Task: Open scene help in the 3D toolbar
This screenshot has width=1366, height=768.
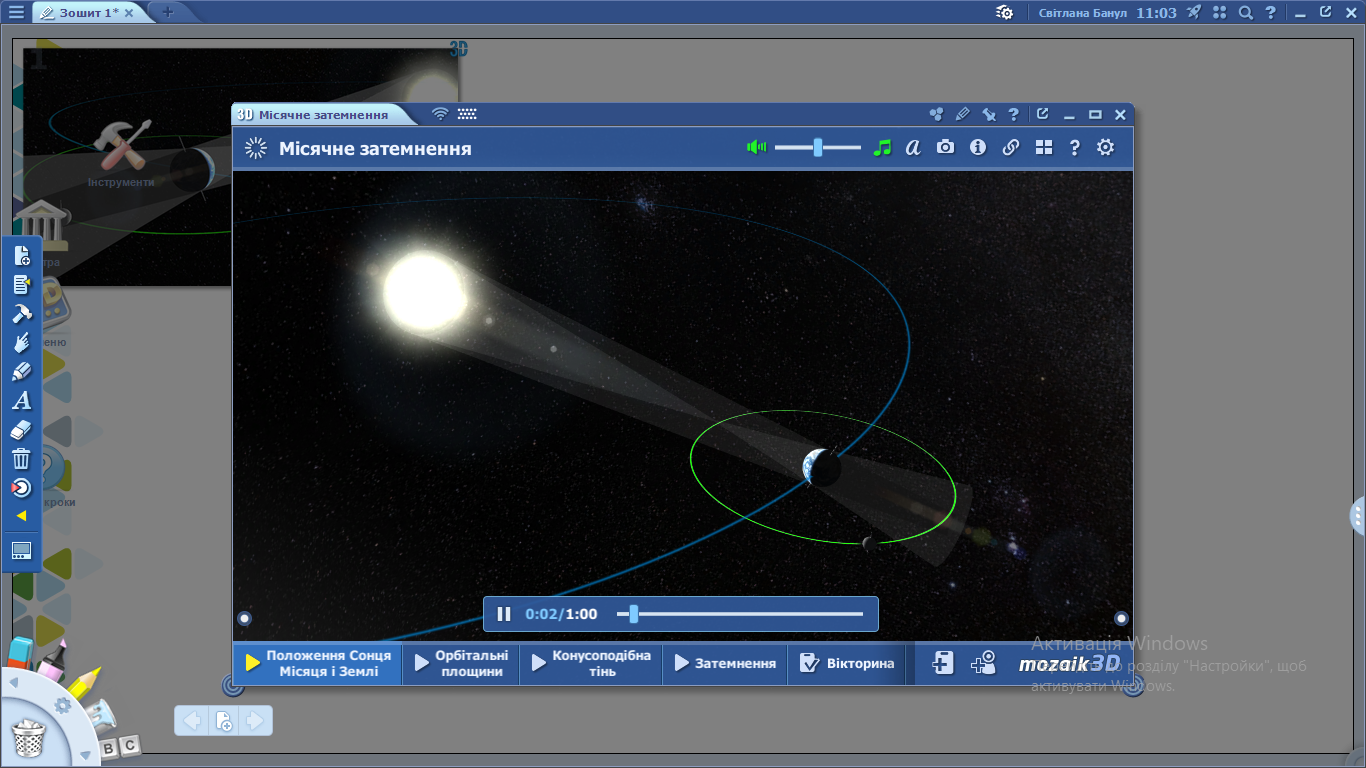Action: [1074, 147]
